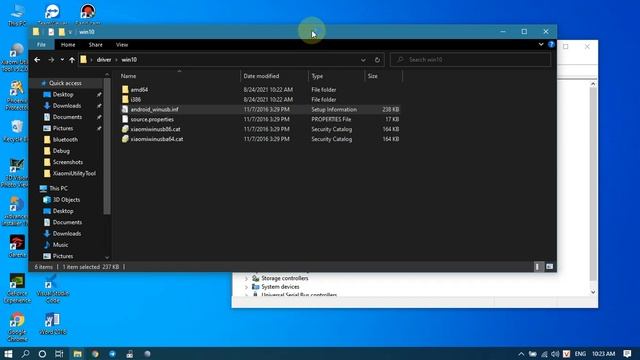640x360 pixels.
Task: Select android_winusb.inf file
Action: tap(154, 109)
